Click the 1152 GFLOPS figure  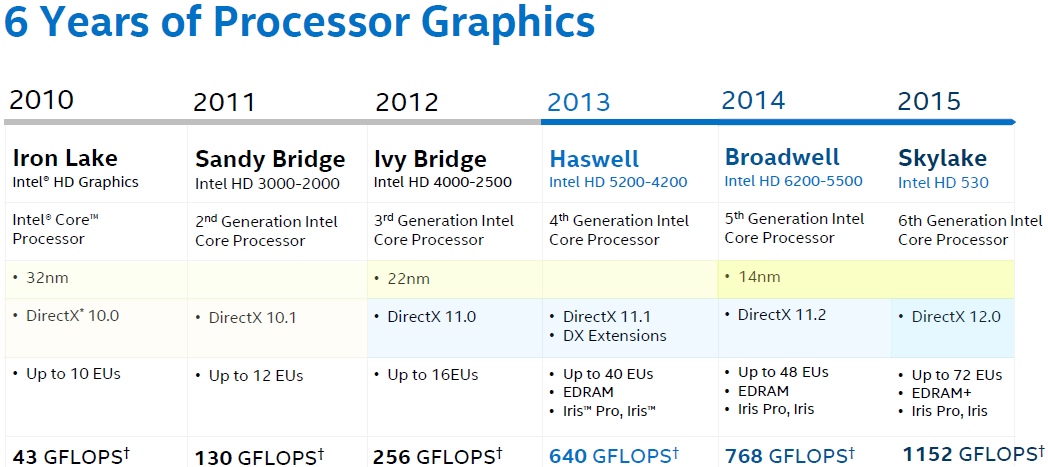point(970,454)
